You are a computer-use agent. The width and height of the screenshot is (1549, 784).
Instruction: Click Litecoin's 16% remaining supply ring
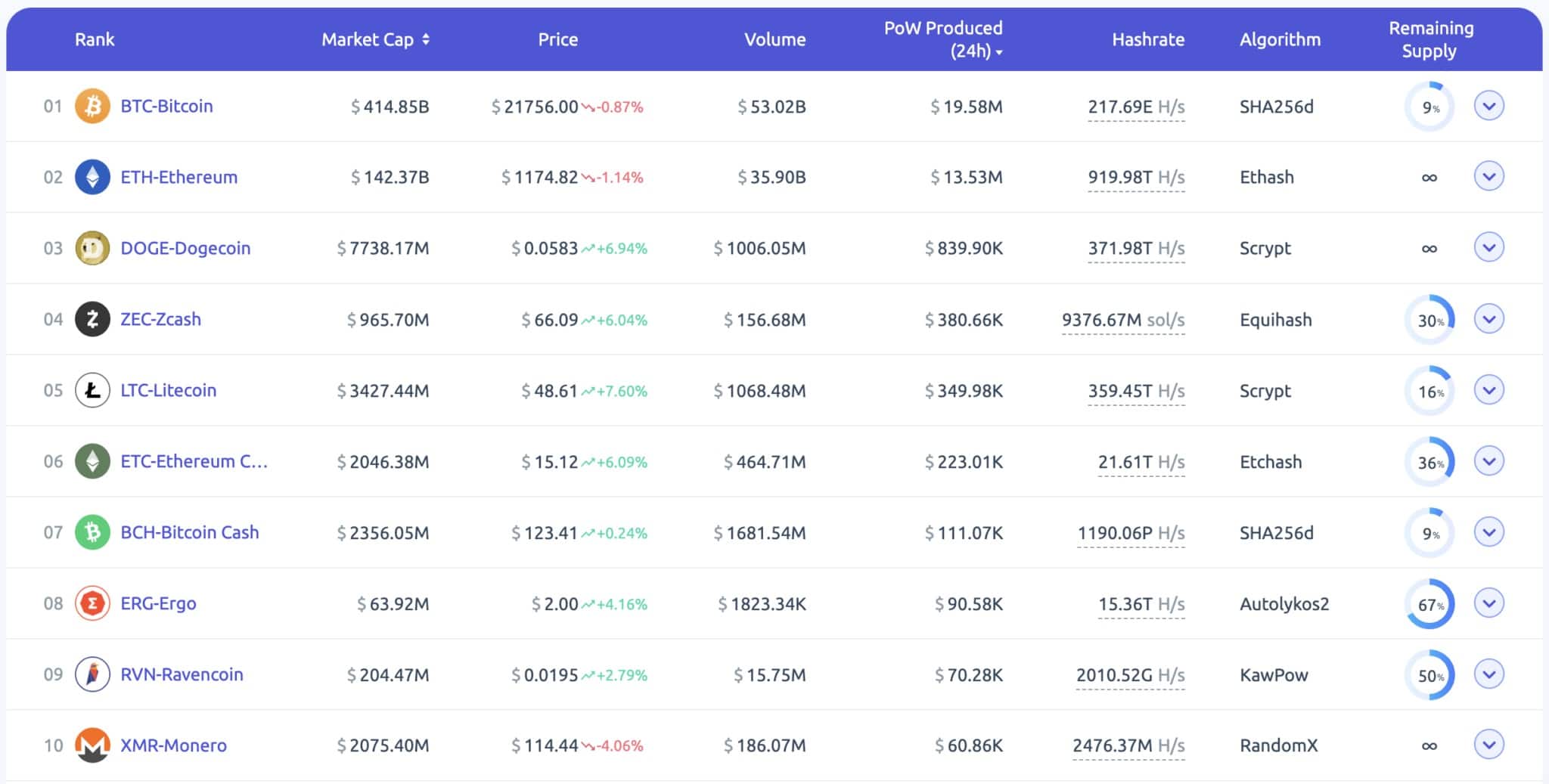[x=1429, y=391]
